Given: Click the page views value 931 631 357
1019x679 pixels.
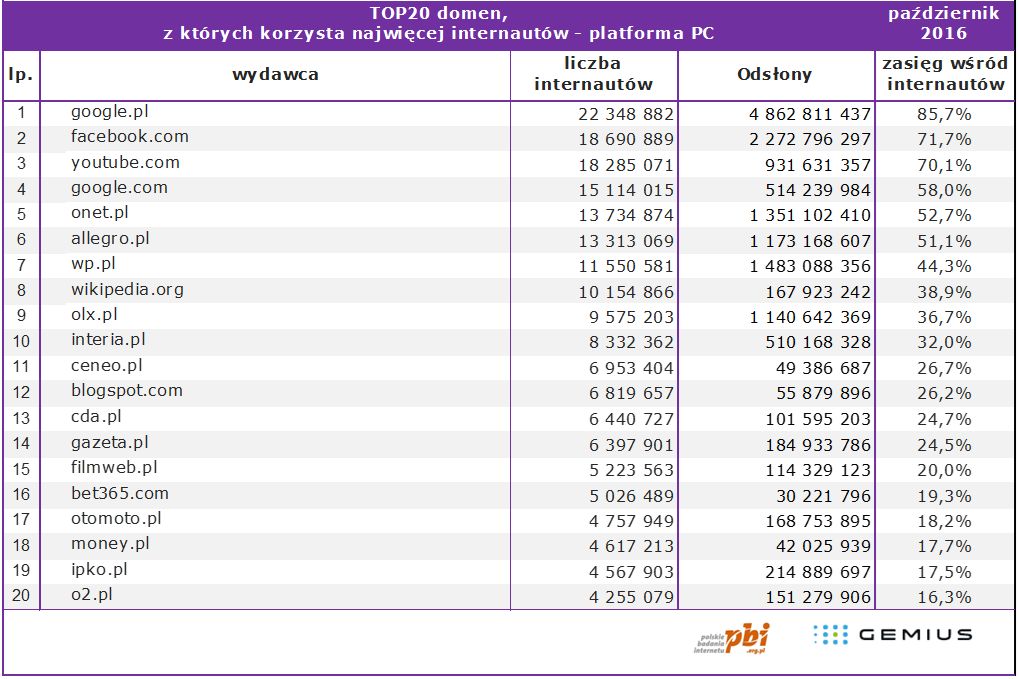Looking at the screenshot, I should [818, 166].
